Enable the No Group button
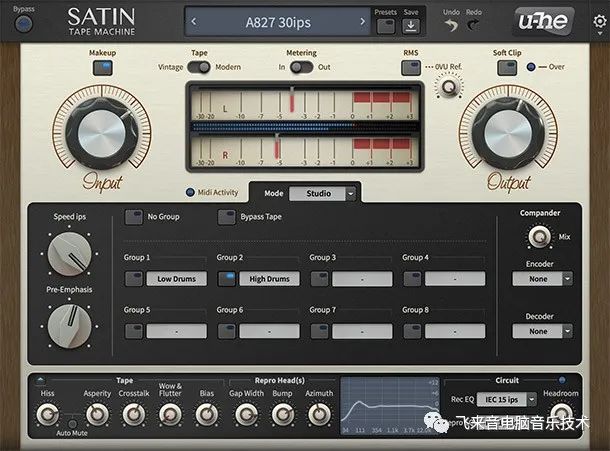610x451 pixels. [133, 217]
